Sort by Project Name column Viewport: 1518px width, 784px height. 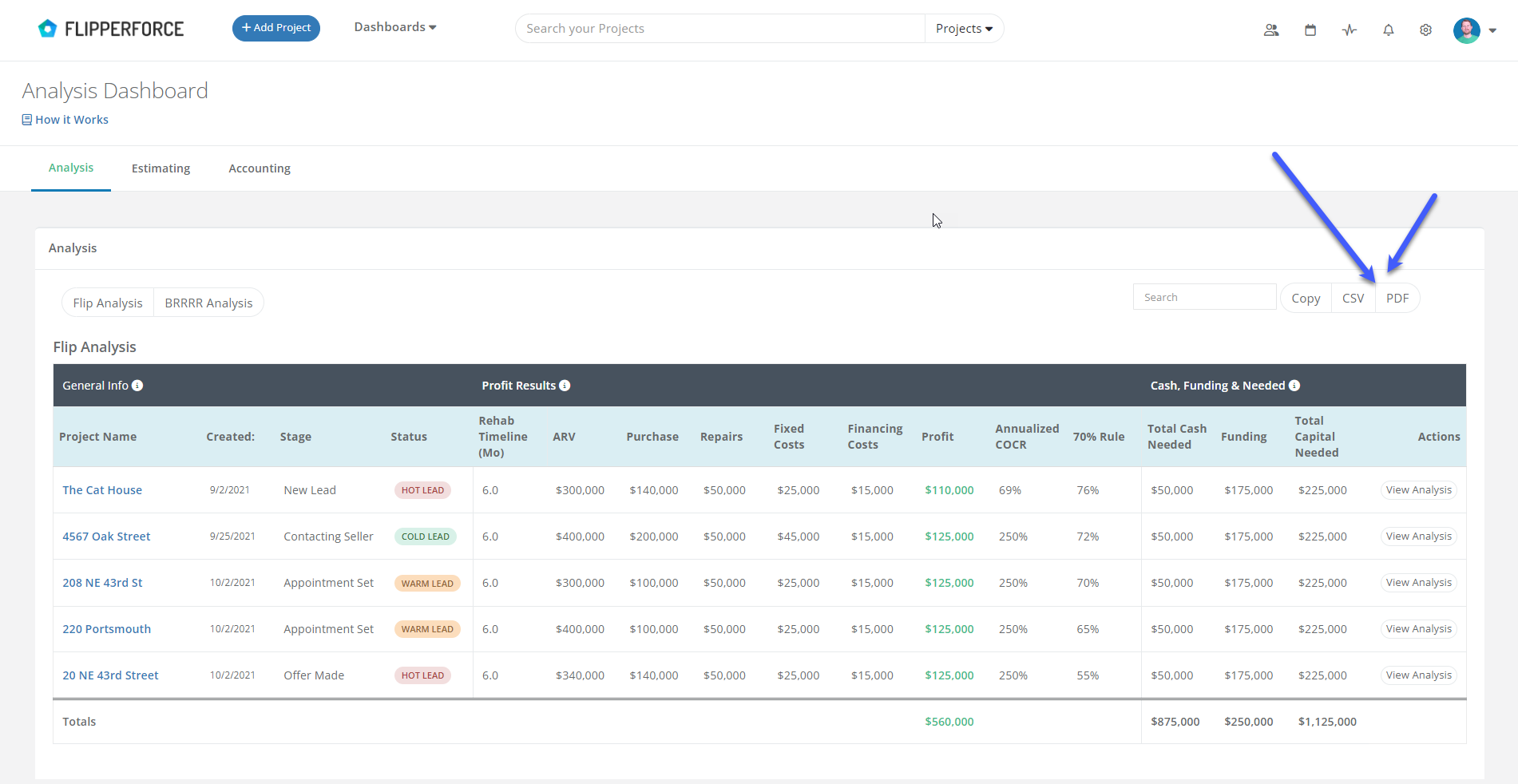coord(97,437)
